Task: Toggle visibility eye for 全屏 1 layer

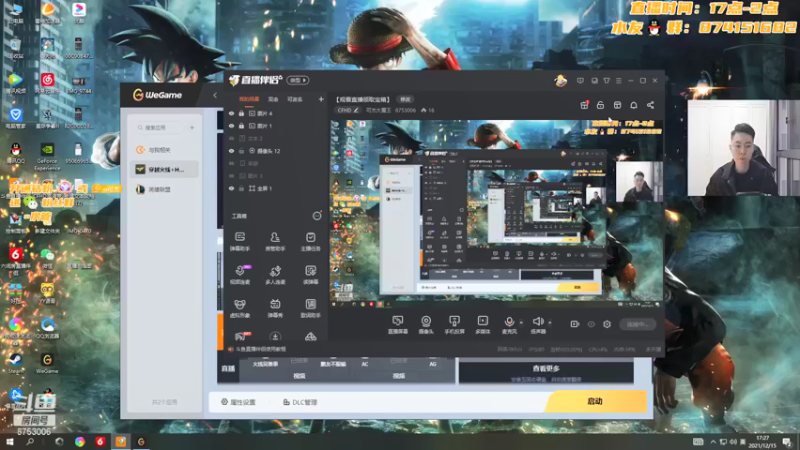Action: [232, 188]
